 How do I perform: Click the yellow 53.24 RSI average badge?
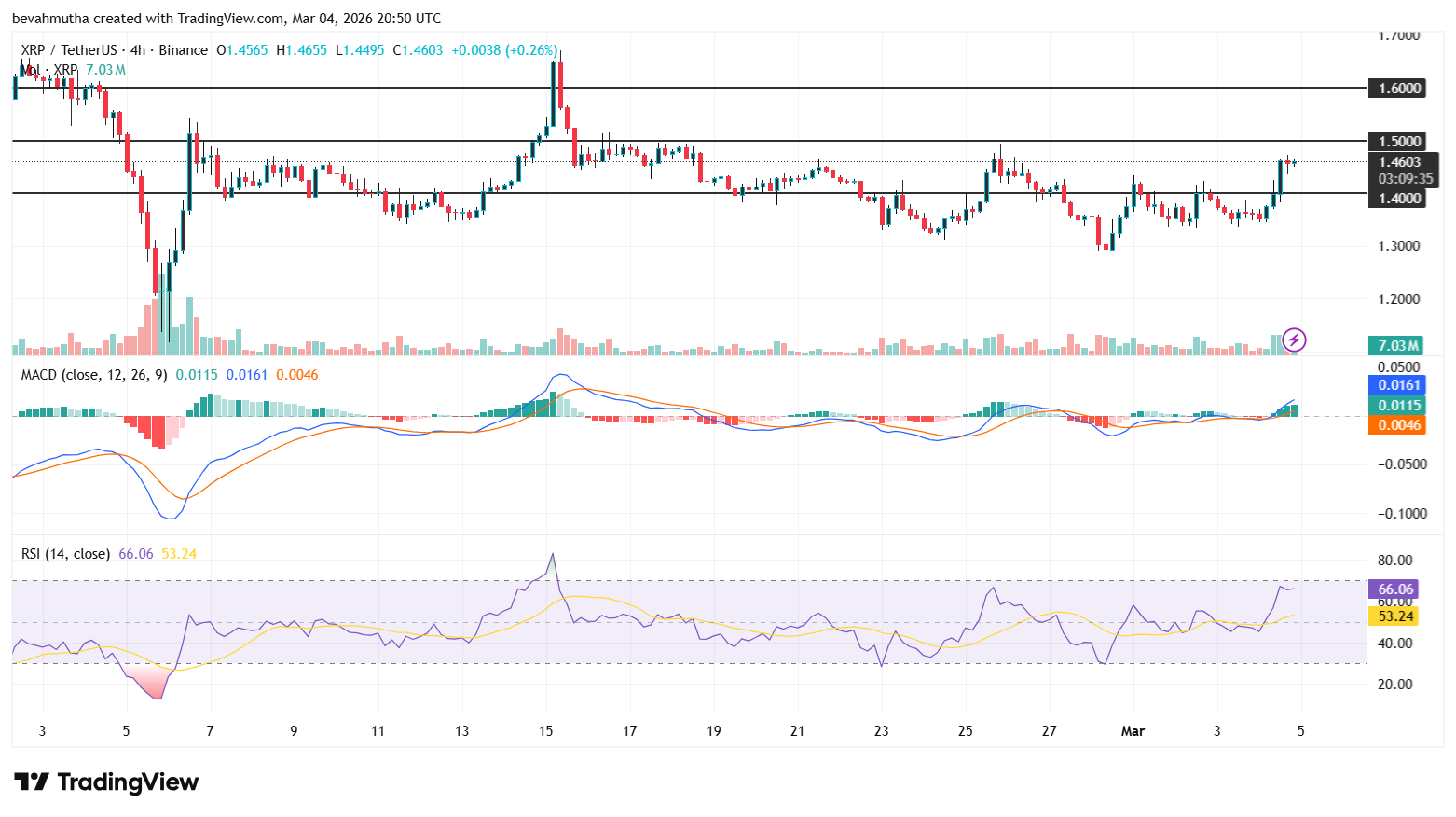pos(1393,616)
